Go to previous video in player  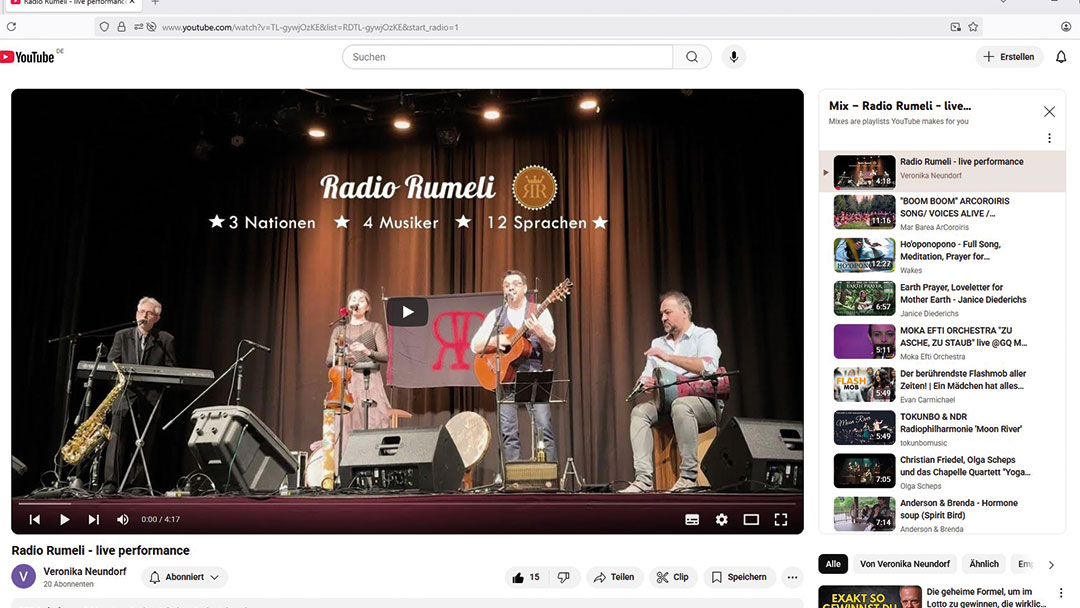(x=35, y=520)
